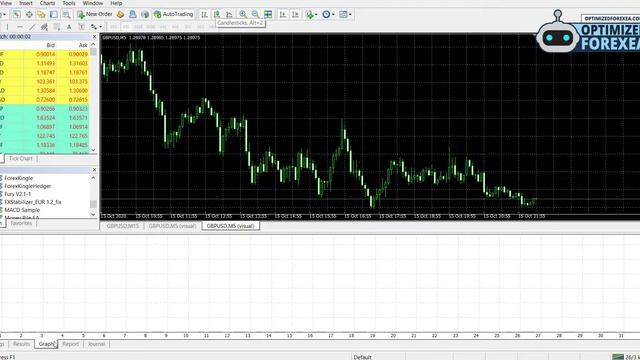Open the Market Watch window icon
640x360 pixels.
16,14
